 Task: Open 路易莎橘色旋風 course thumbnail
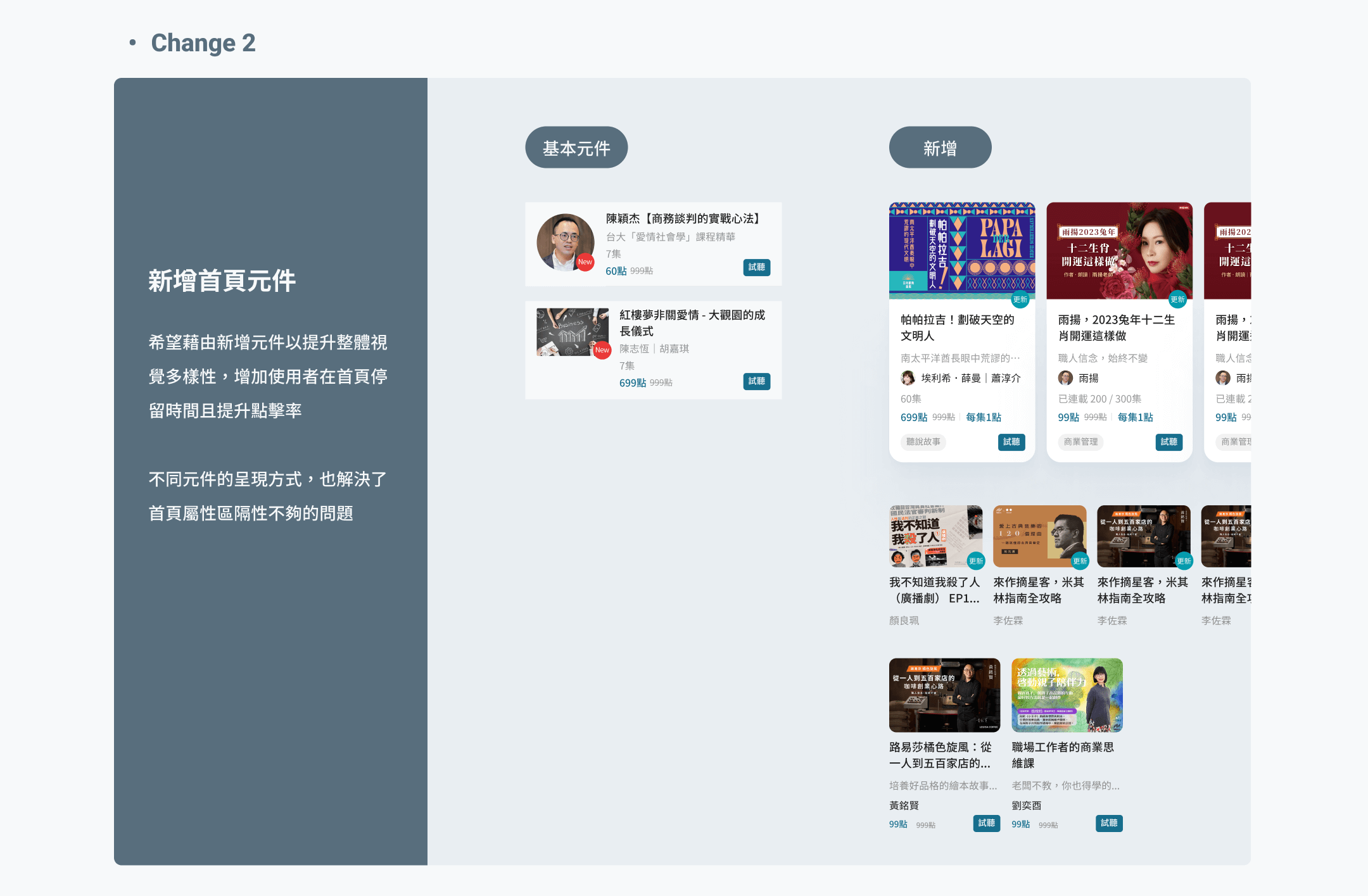tap(944, 695)
